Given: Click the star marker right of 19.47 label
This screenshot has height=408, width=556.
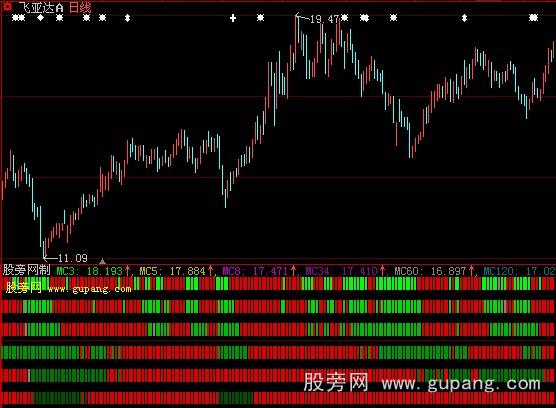Looking at the screenshot, I should tap(345, 17).
